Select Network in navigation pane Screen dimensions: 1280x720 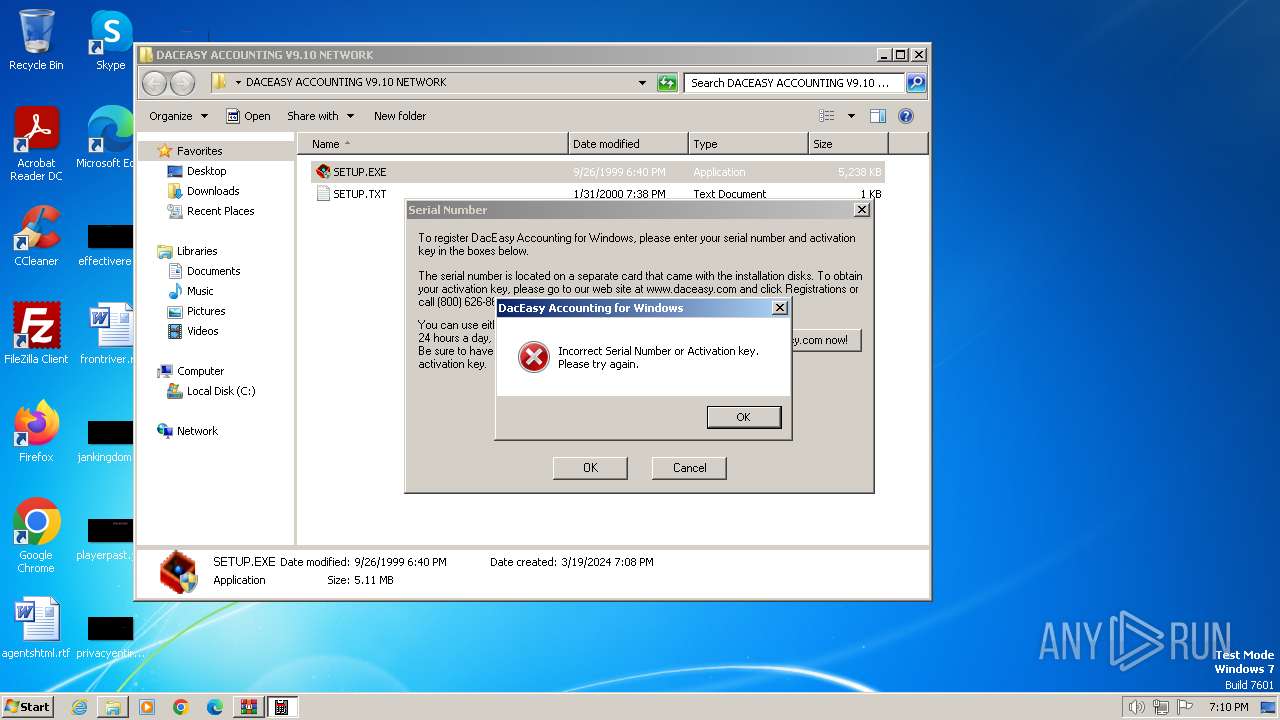tap(197, 431)
